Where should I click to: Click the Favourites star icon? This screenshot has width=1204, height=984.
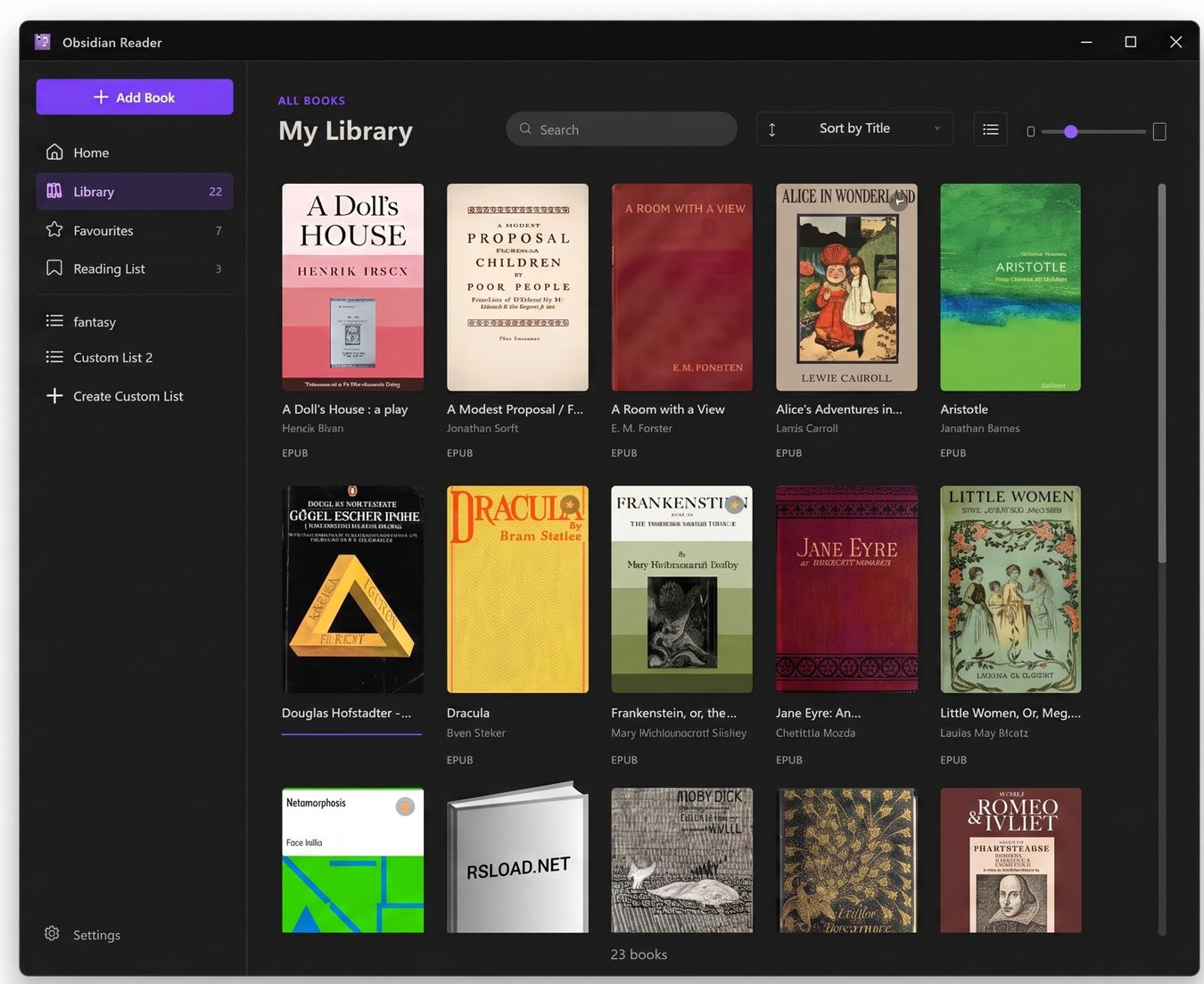pyautogui.click(x=54, y=229)
